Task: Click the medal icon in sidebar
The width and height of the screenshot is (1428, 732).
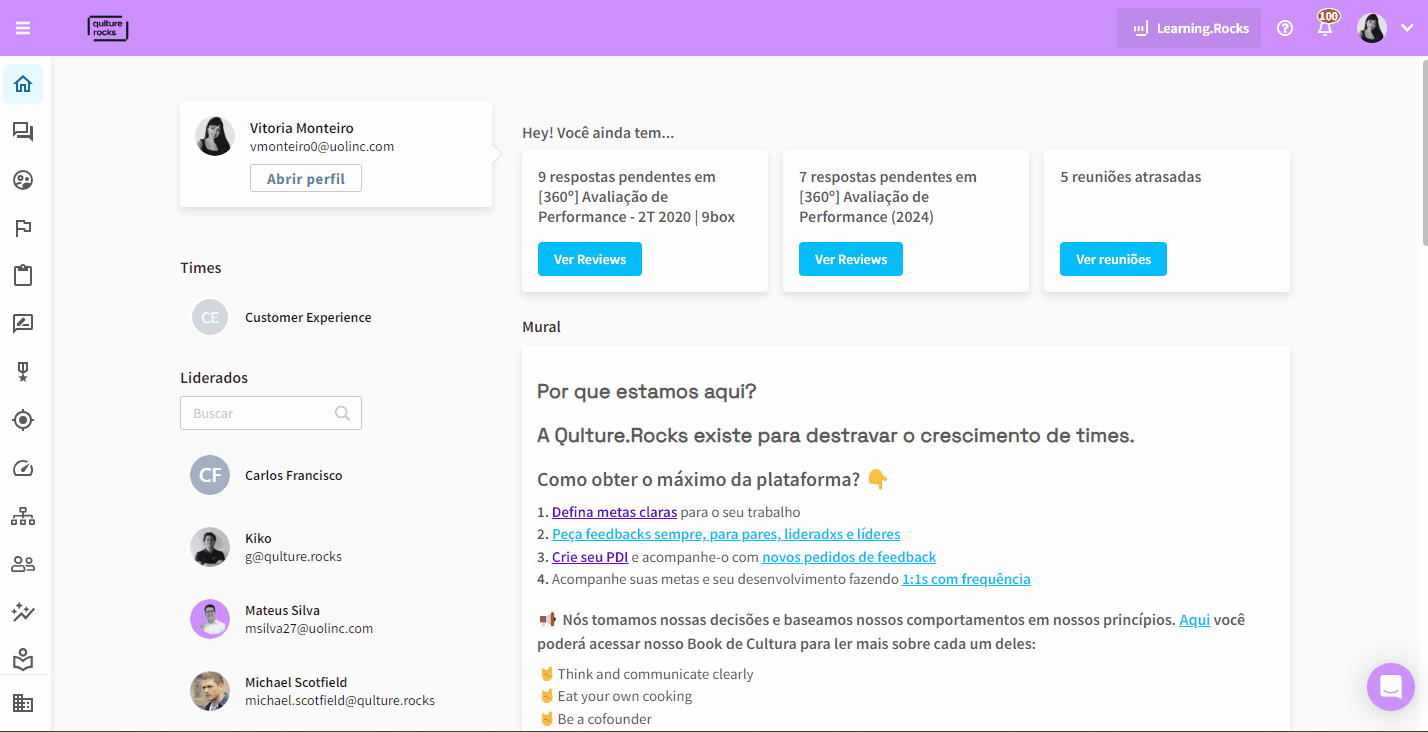Action: [23, 372]
